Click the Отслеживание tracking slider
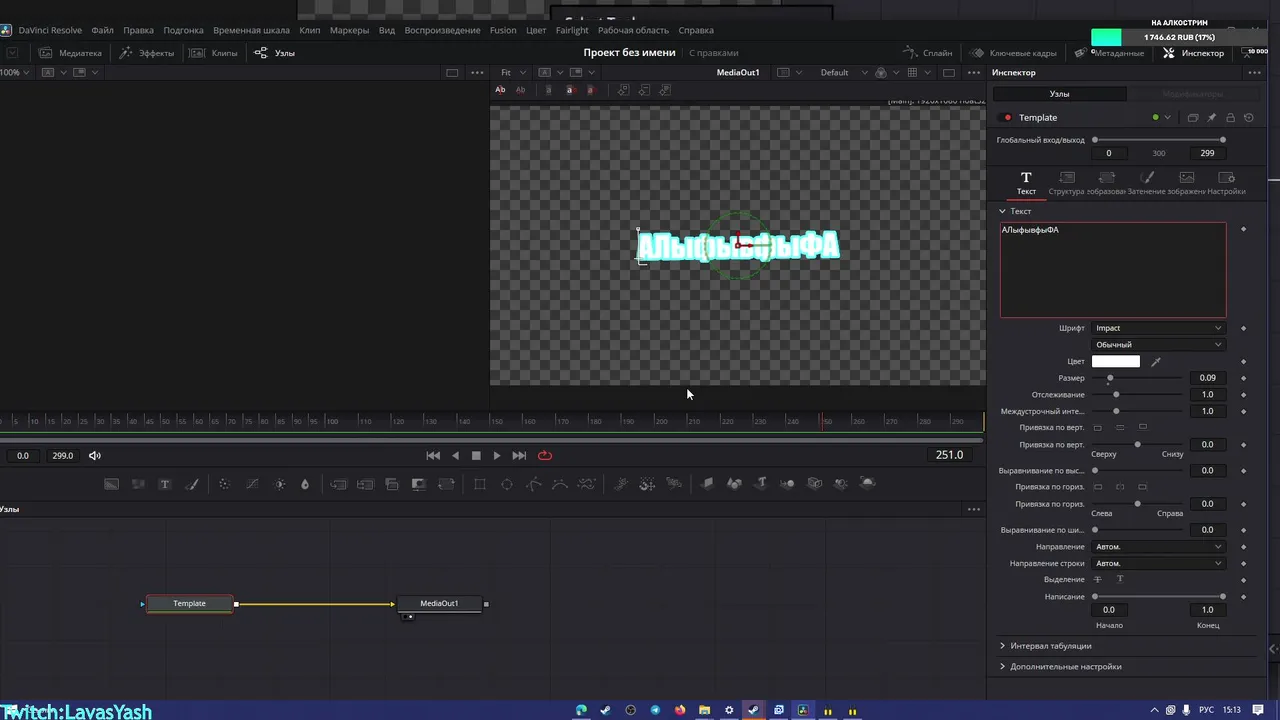This screenshot has height=720, width=1280. pos(1138,395)
